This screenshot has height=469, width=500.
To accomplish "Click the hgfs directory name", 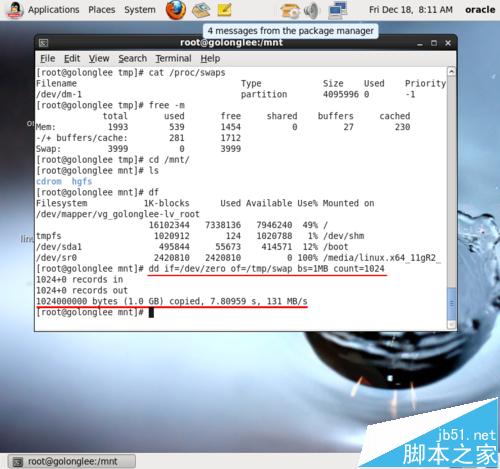I will (x=82, y=181).
